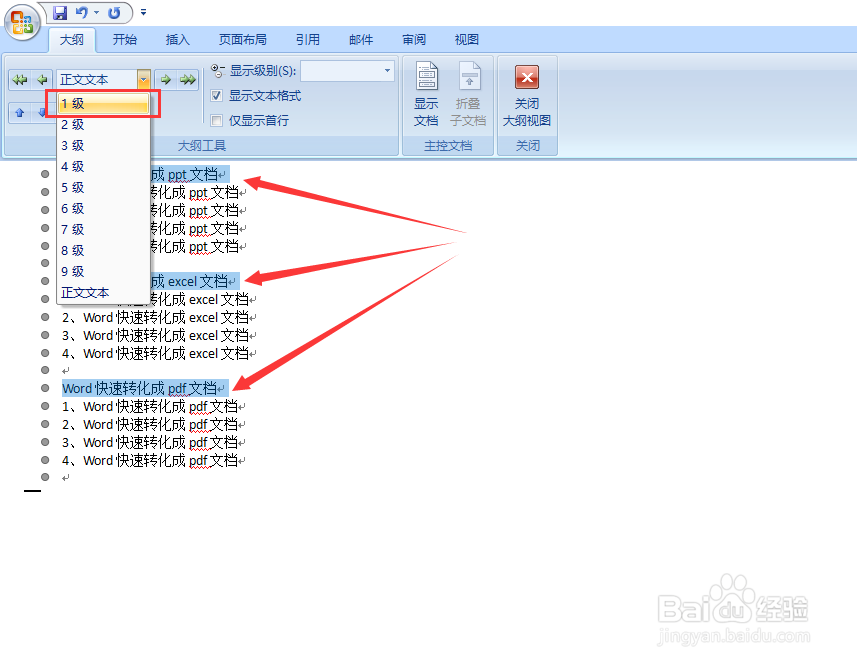Image resolution: width=857 pixels, height=665 pixels.
Task: Open the 邮件 ribbon tab
Action: (x=361, y=39)
